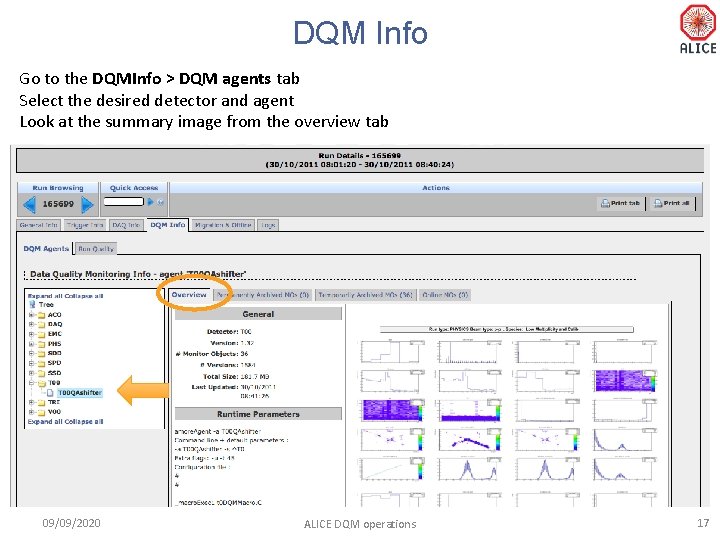Click the # Monitor Objects value 36
Image resolution: width=720 pixels, height=540 pixels.
click(x=244, y=354)
